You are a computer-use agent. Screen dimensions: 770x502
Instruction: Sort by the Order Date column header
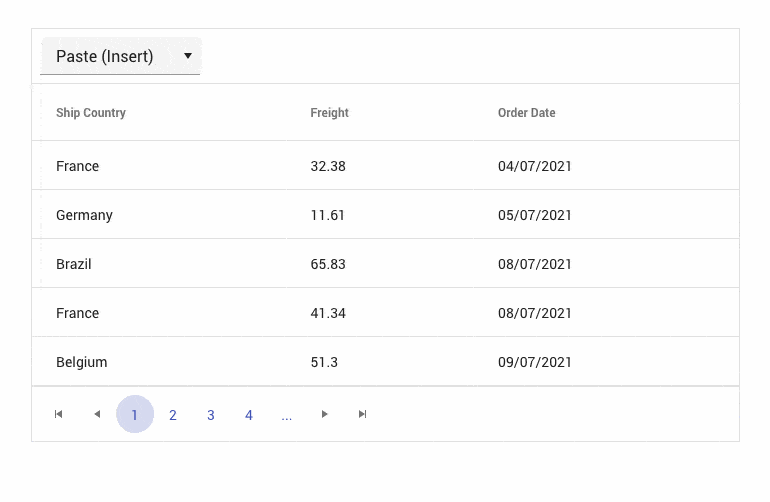coord(527,113)
